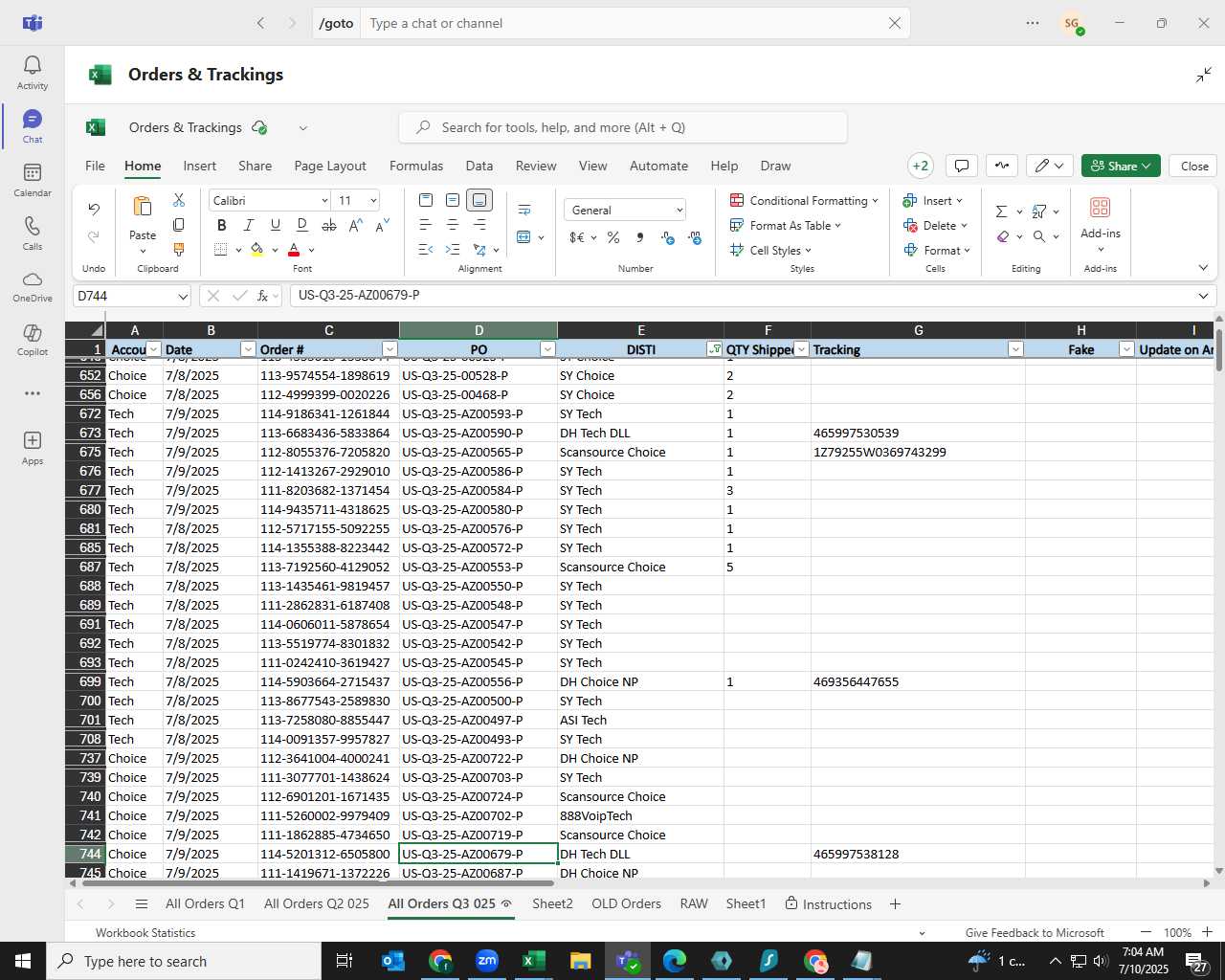Image resolution: width=1225 pixels, height=980 pixels.
Task: Open Teams Activity feed
Action: (x=32, y=73)
